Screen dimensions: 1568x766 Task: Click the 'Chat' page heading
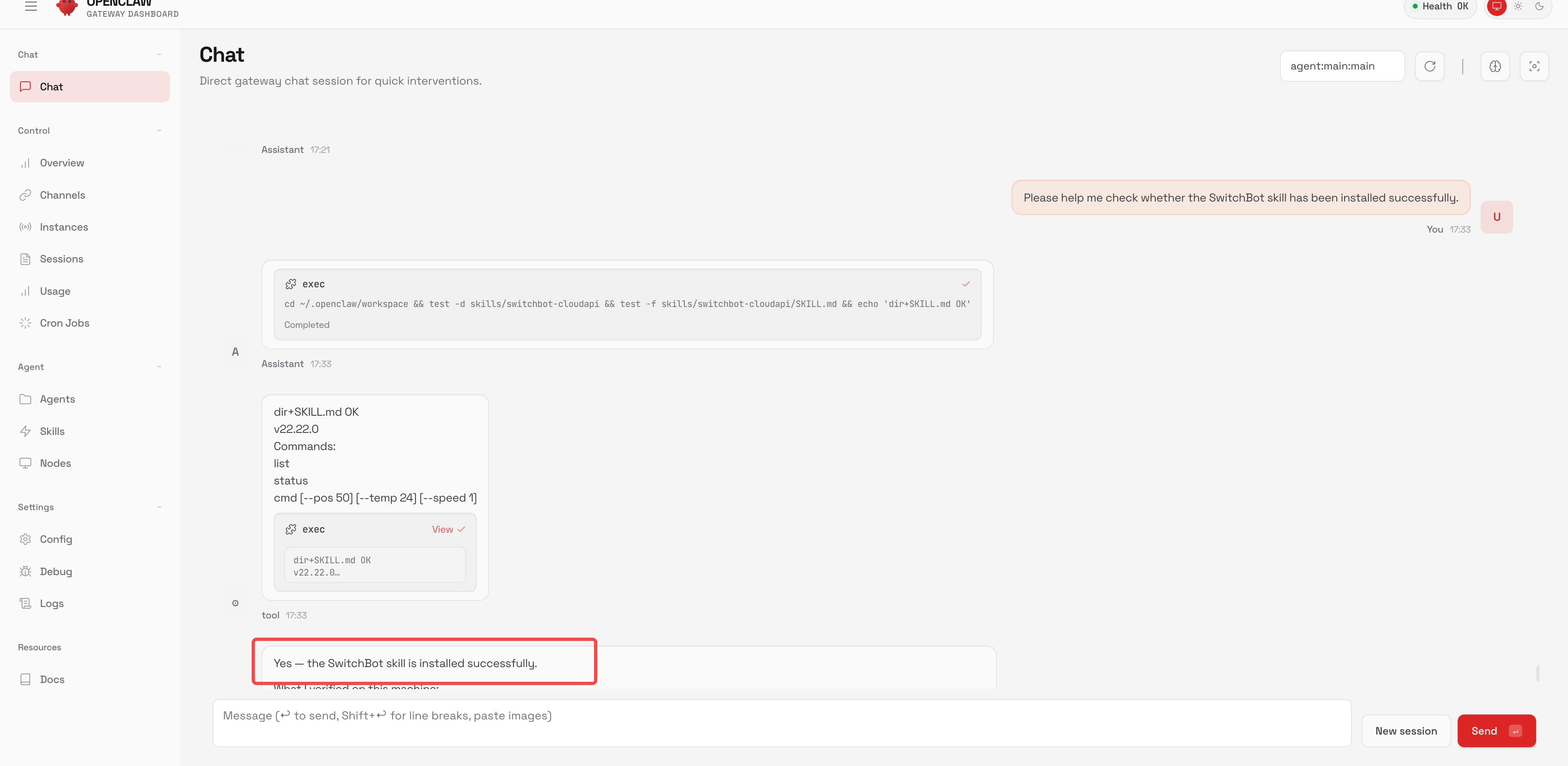[221, 55]
